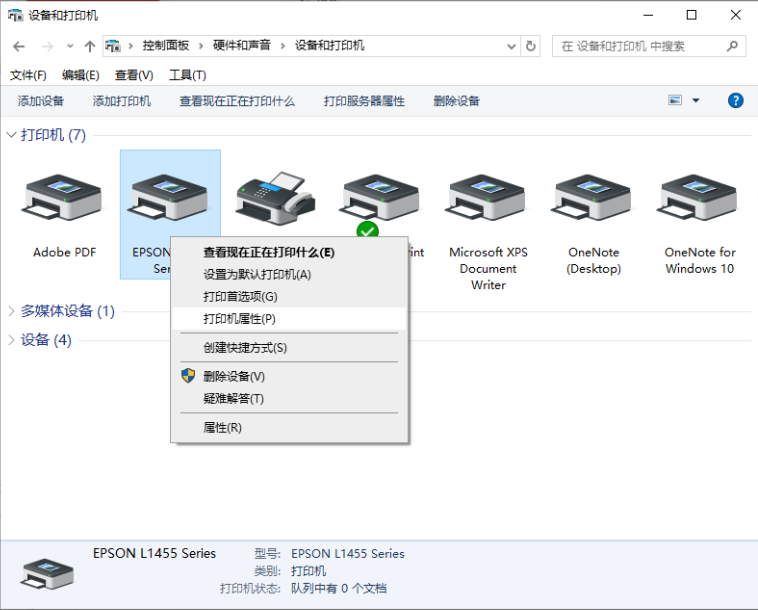Click 控制面板 in the breadcrumb path
Screen dimensions: 758x610
tap(165, 46)
